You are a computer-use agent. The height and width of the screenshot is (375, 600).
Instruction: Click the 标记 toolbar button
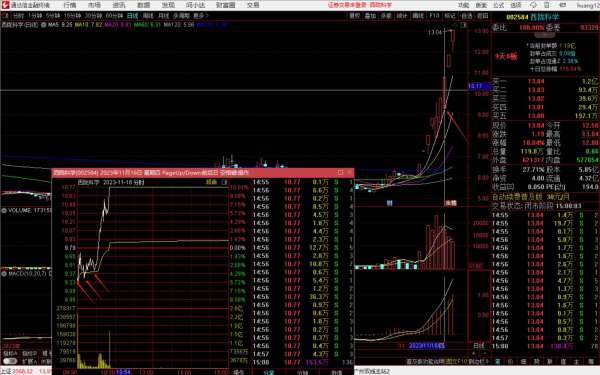(450, 16)
